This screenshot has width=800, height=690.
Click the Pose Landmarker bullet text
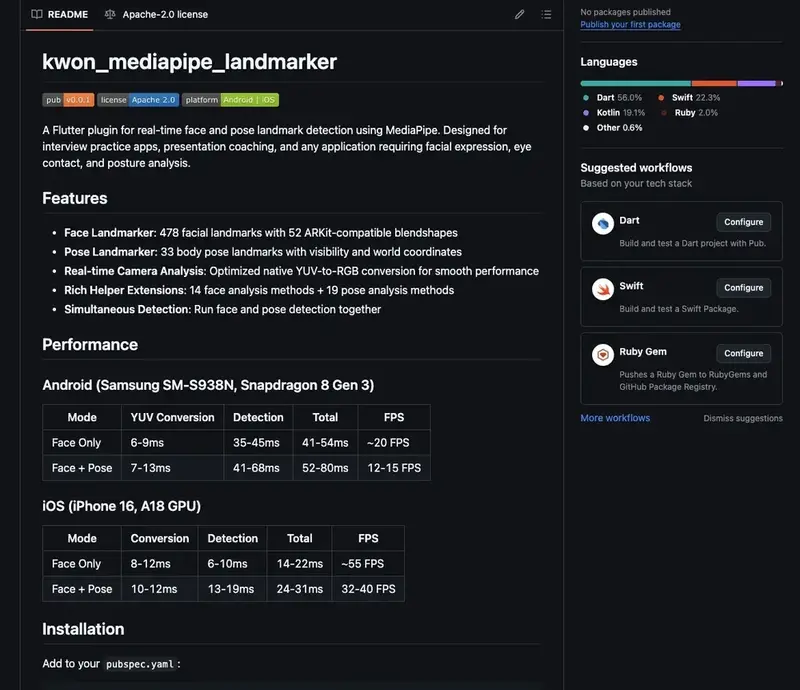pos(263,252)
